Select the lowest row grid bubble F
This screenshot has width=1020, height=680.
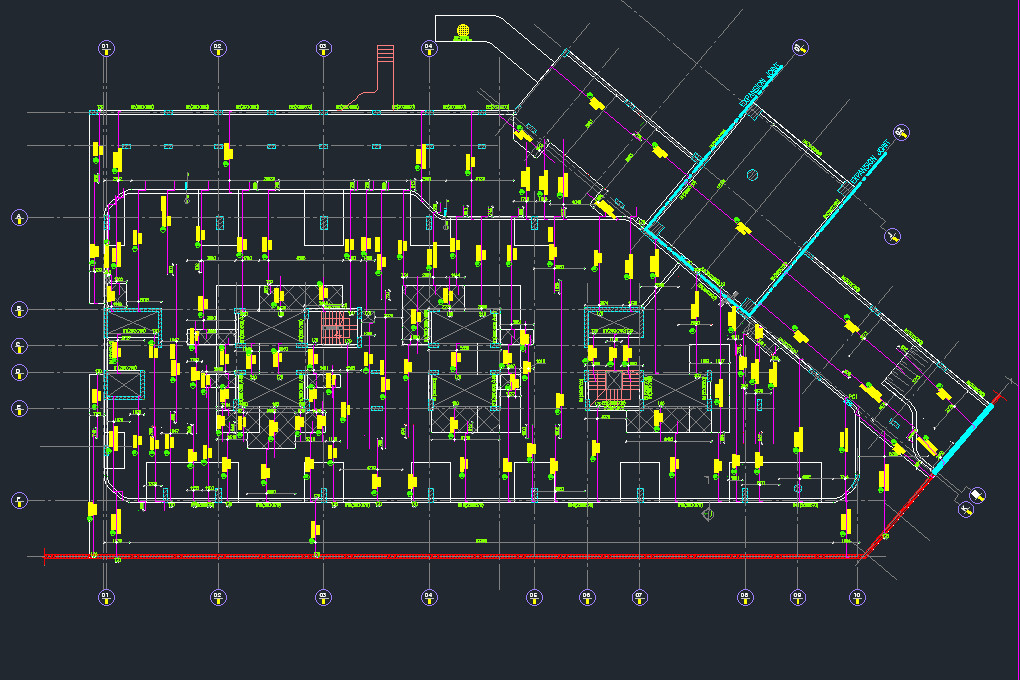(x=20, y=500)
